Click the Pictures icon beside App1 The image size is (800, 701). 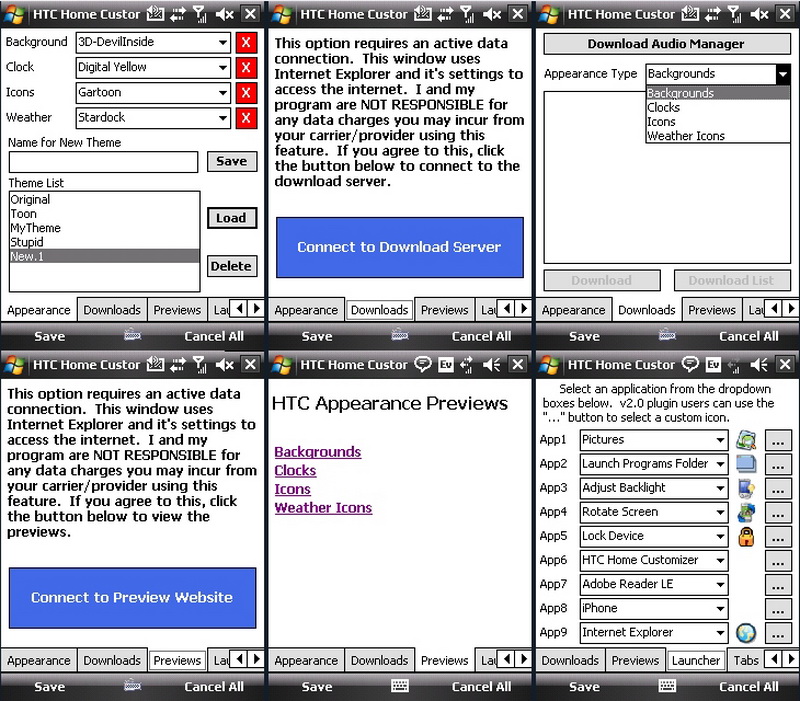[746, 440]
